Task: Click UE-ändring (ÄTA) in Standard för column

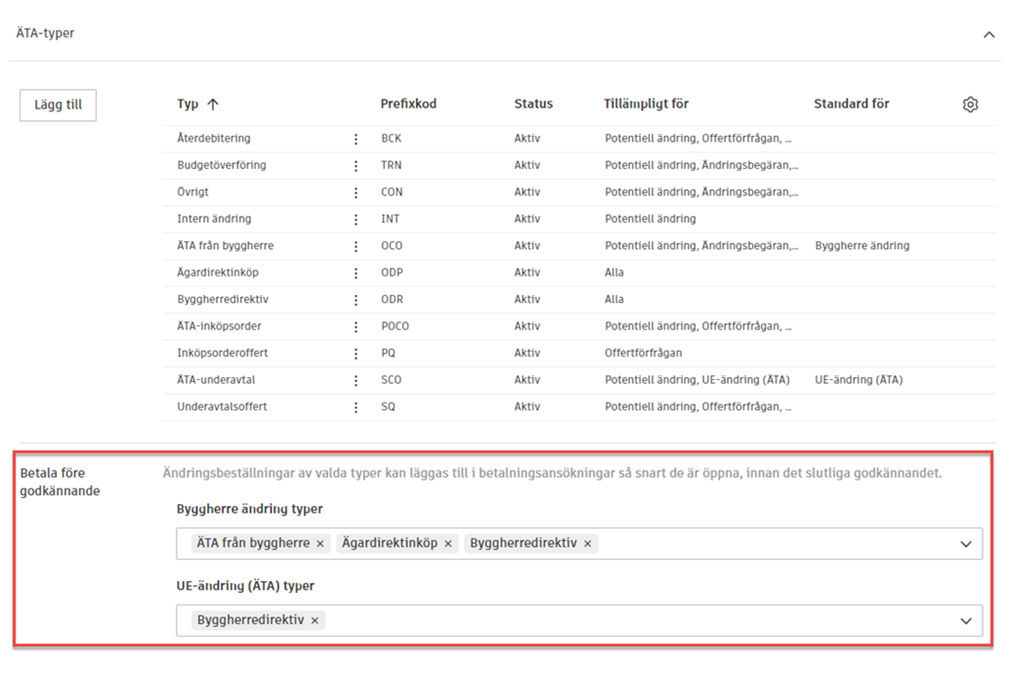Action: tap(859, 380)
